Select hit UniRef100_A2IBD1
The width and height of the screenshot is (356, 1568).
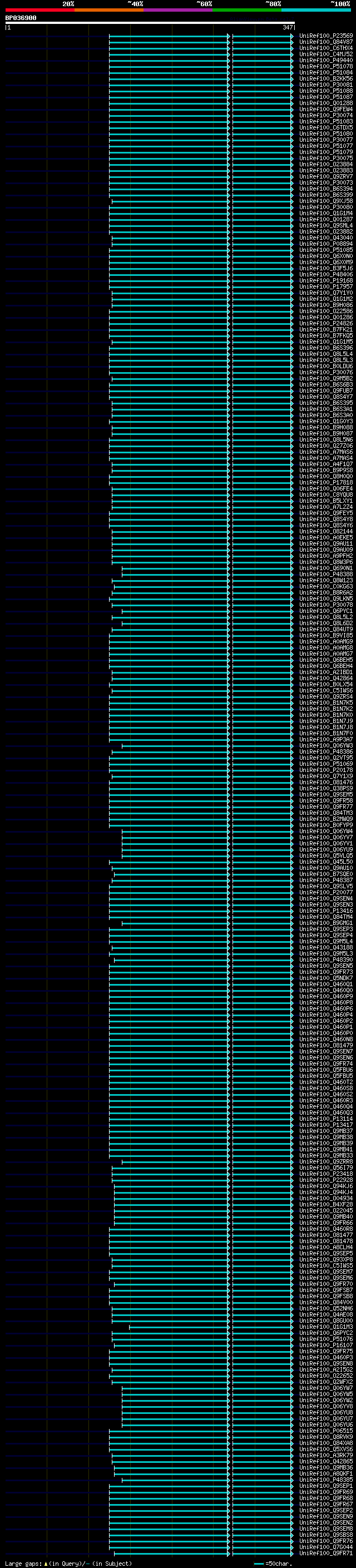(x=326, y=672)
